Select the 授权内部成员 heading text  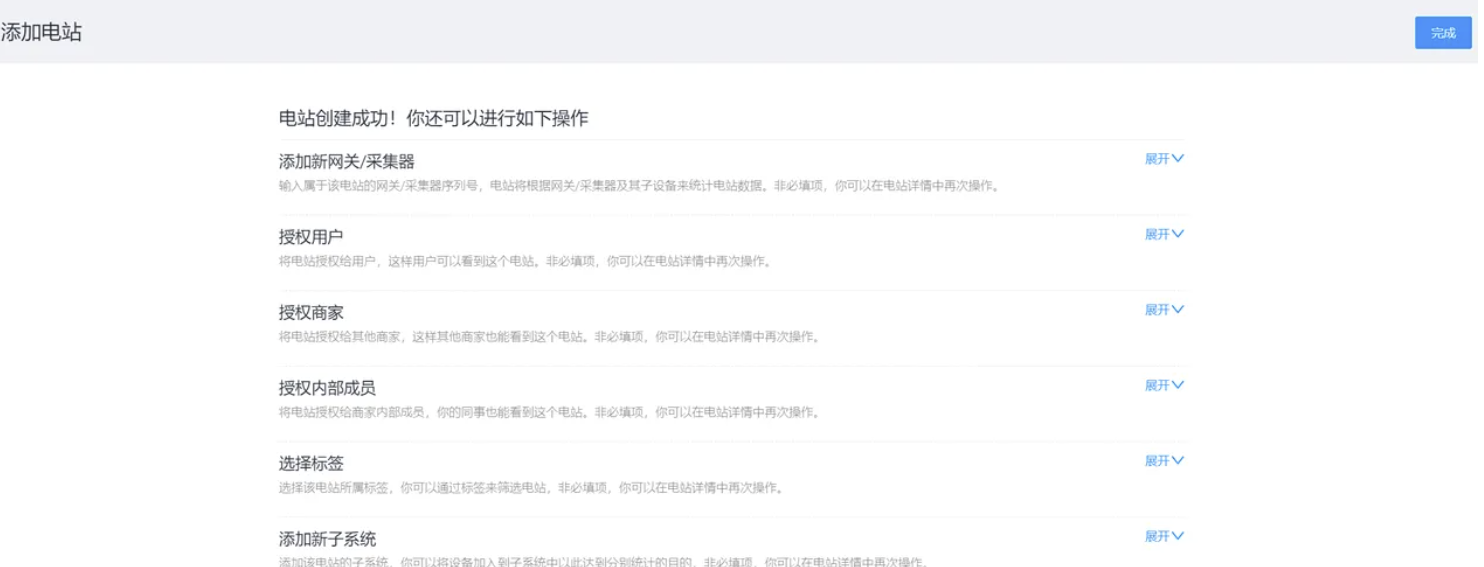tap(327, 388)
